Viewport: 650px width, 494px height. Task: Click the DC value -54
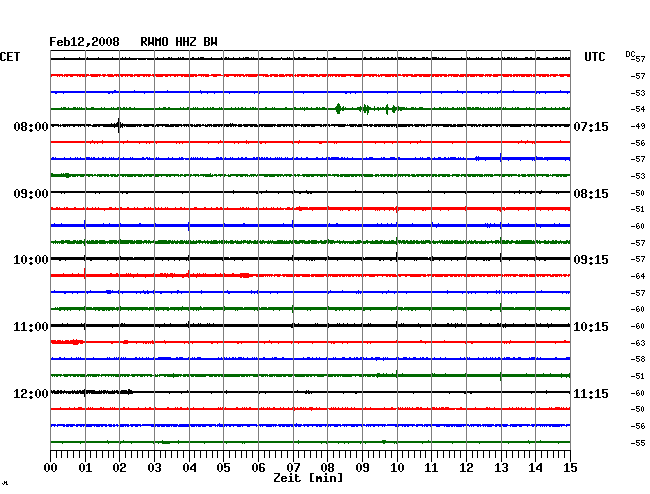coord(638,109)
